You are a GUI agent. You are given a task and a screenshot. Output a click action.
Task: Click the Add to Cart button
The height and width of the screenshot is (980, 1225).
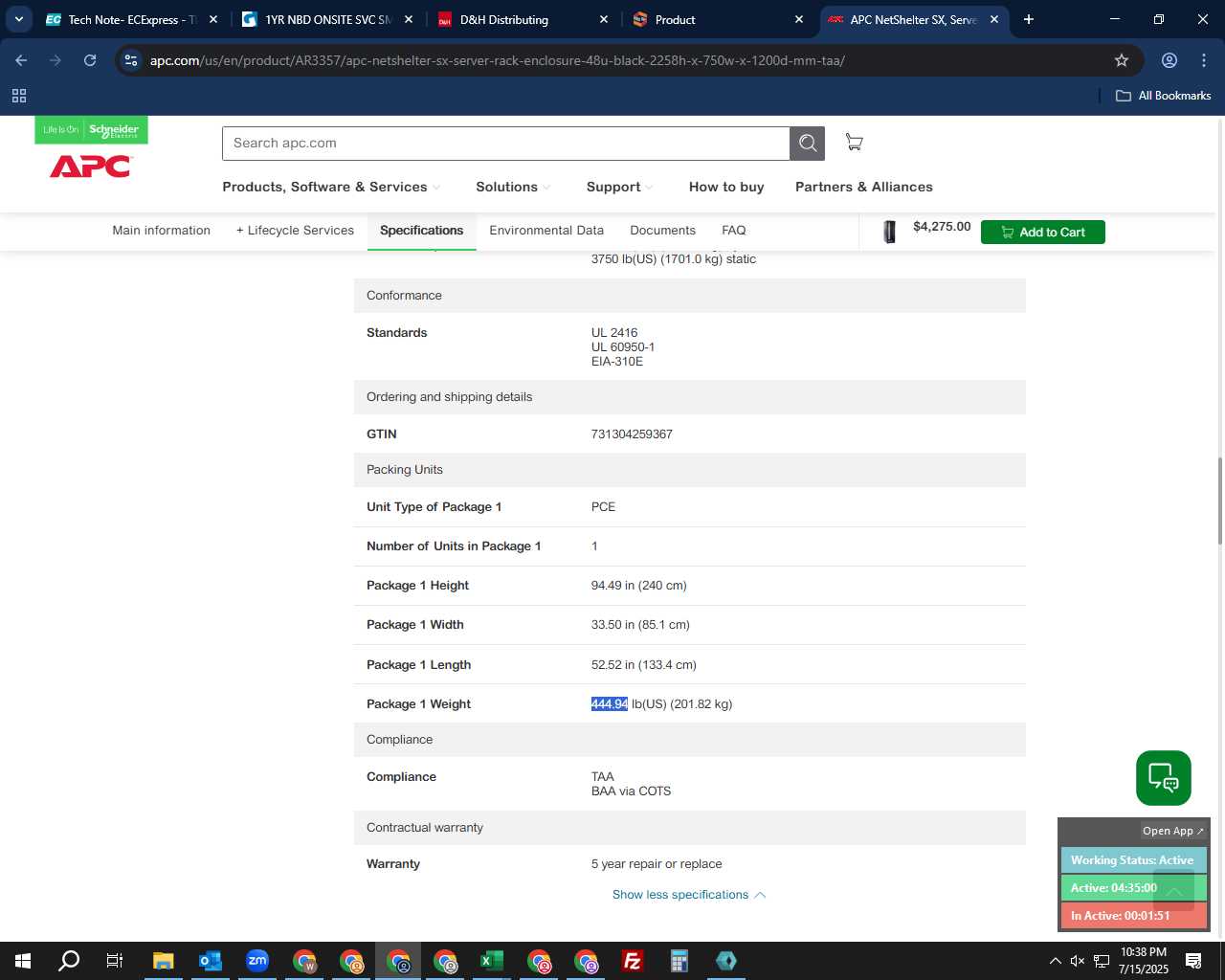tap(1042, 232)
